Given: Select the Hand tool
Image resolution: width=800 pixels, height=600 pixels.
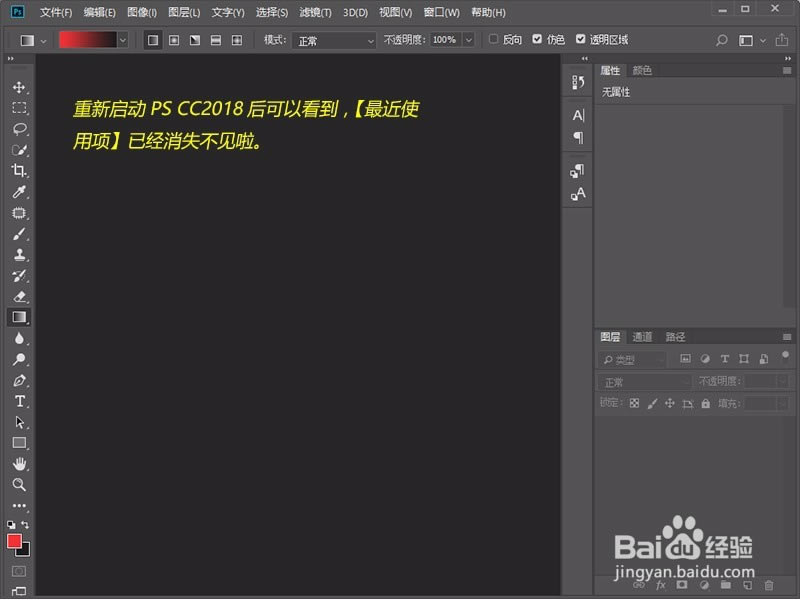Looking at the screenshot, I should pyautogui.click(x=18, y=464).
